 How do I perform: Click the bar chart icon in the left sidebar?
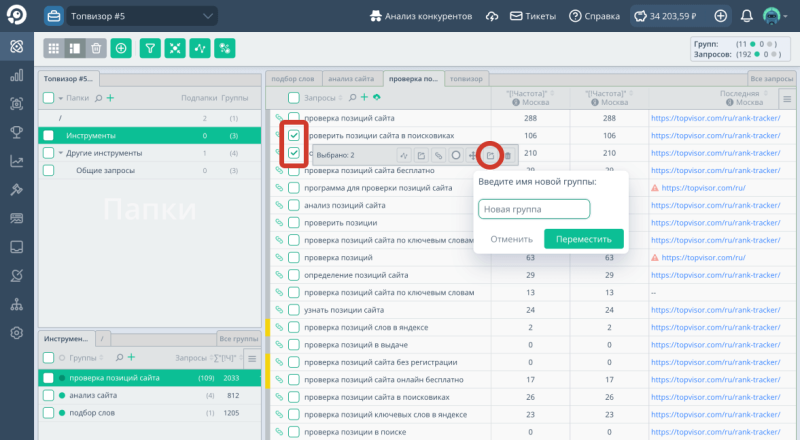[16, 75]
